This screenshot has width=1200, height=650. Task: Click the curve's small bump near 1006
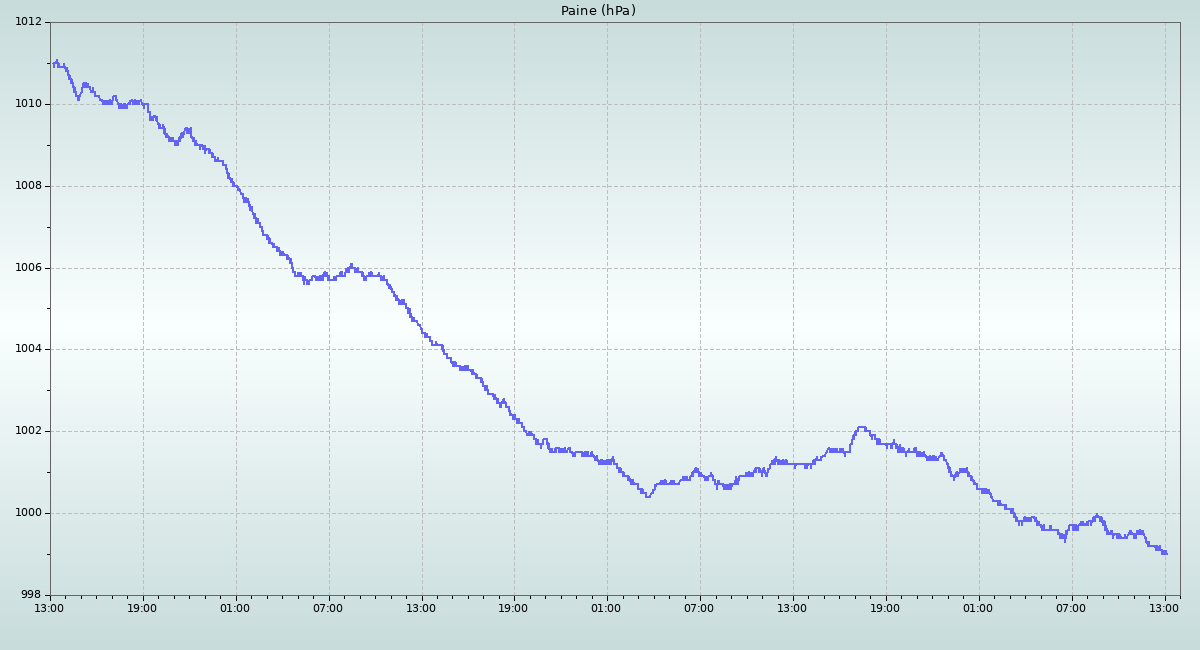tap(351, 265)
